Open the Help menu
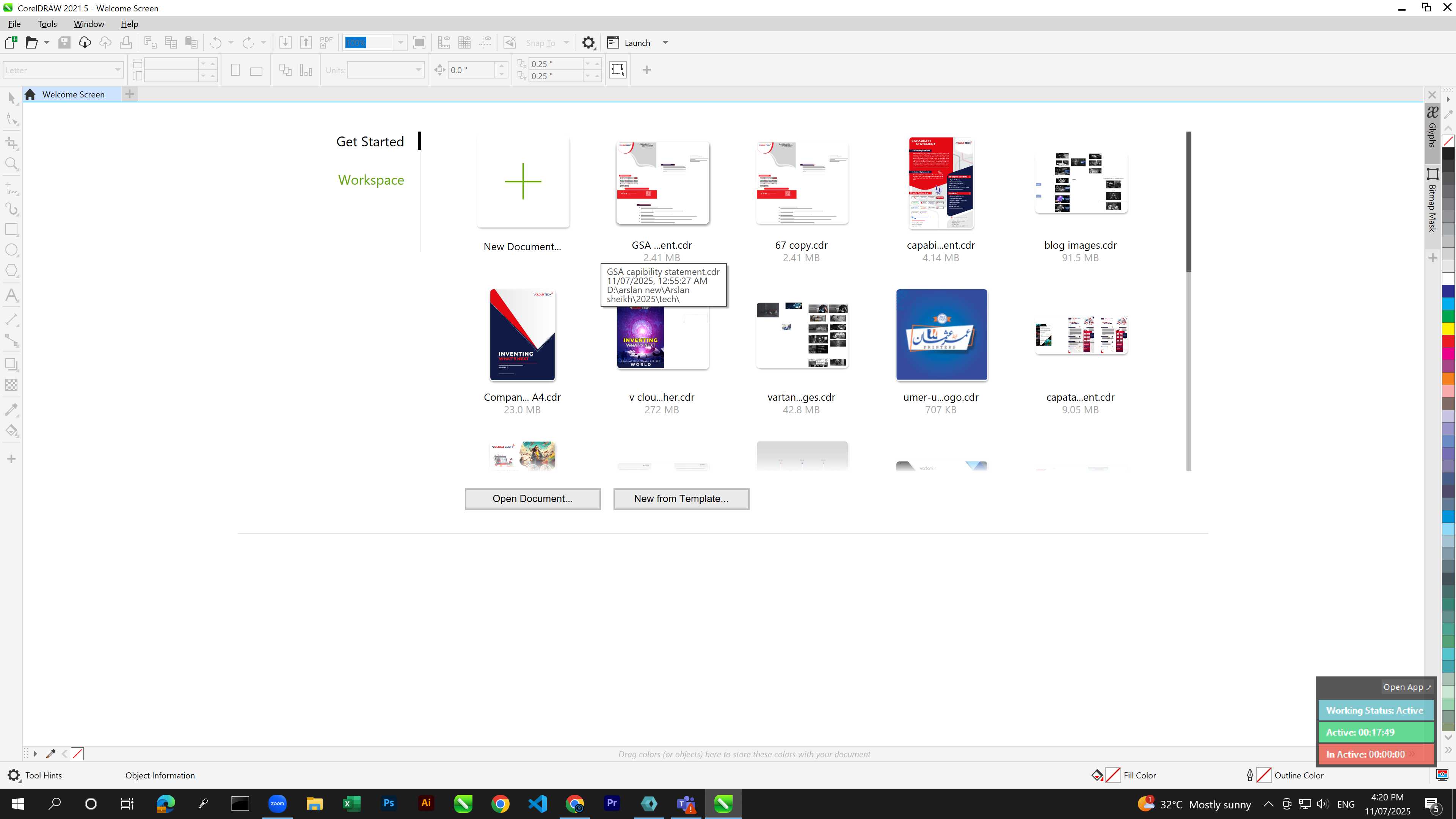 (129, 24)
